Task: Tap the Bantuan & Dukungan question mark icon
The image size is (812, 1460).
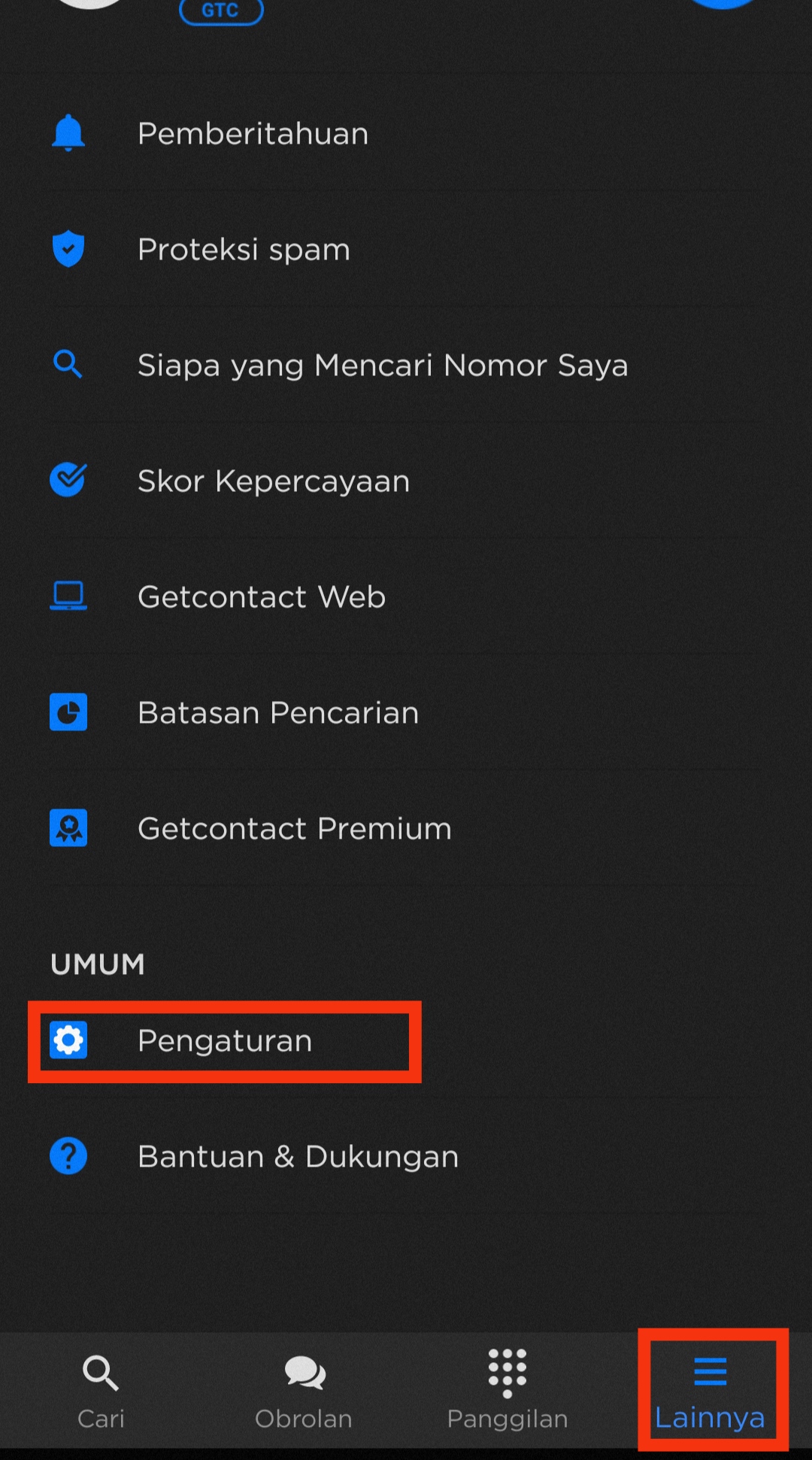Action: click(x=68, y=1156)
